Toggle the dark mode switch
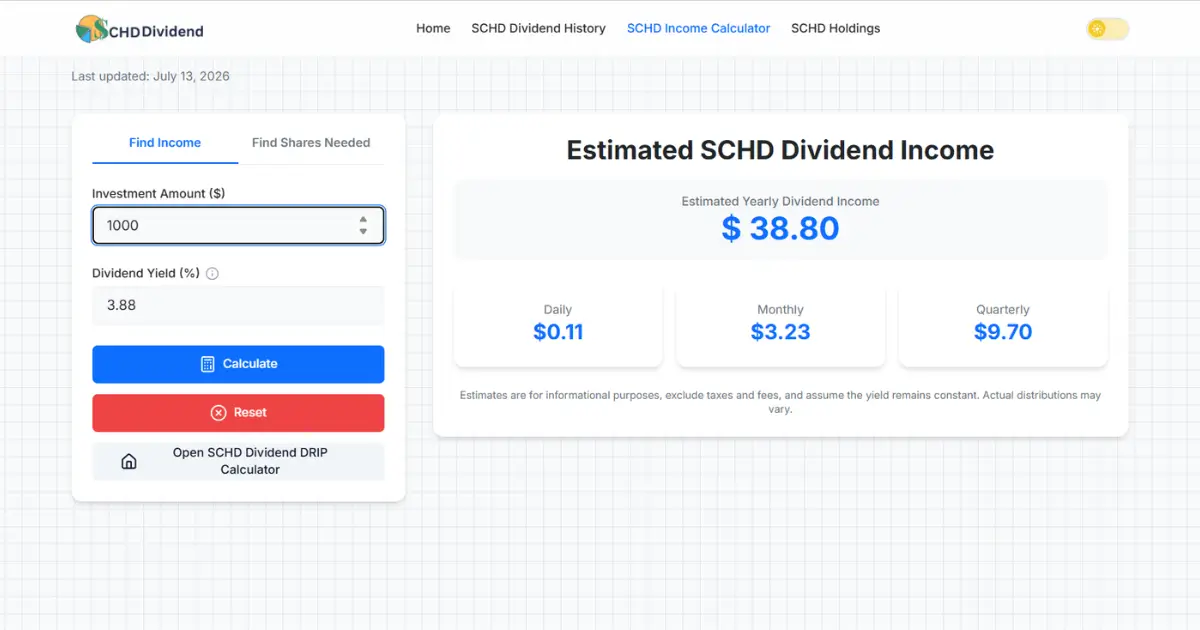The image size is (1200, 630). [x=1108, y=29]
